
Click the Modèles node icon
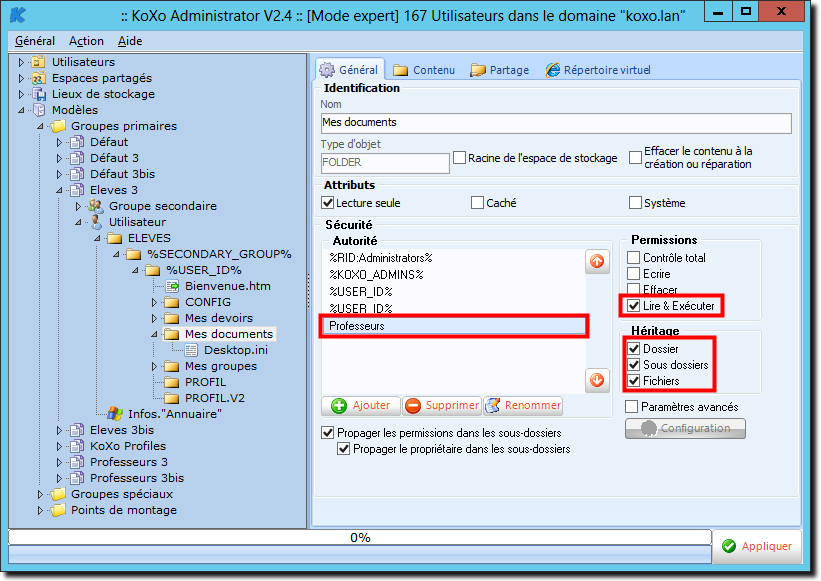39,110
